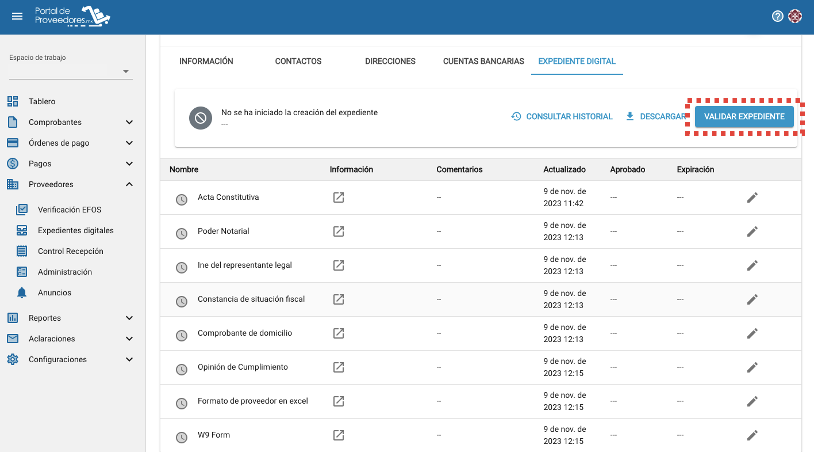The image size is (814, 452).
Task: Click the Anuncios bell icon
Action: tap(22, 293)
